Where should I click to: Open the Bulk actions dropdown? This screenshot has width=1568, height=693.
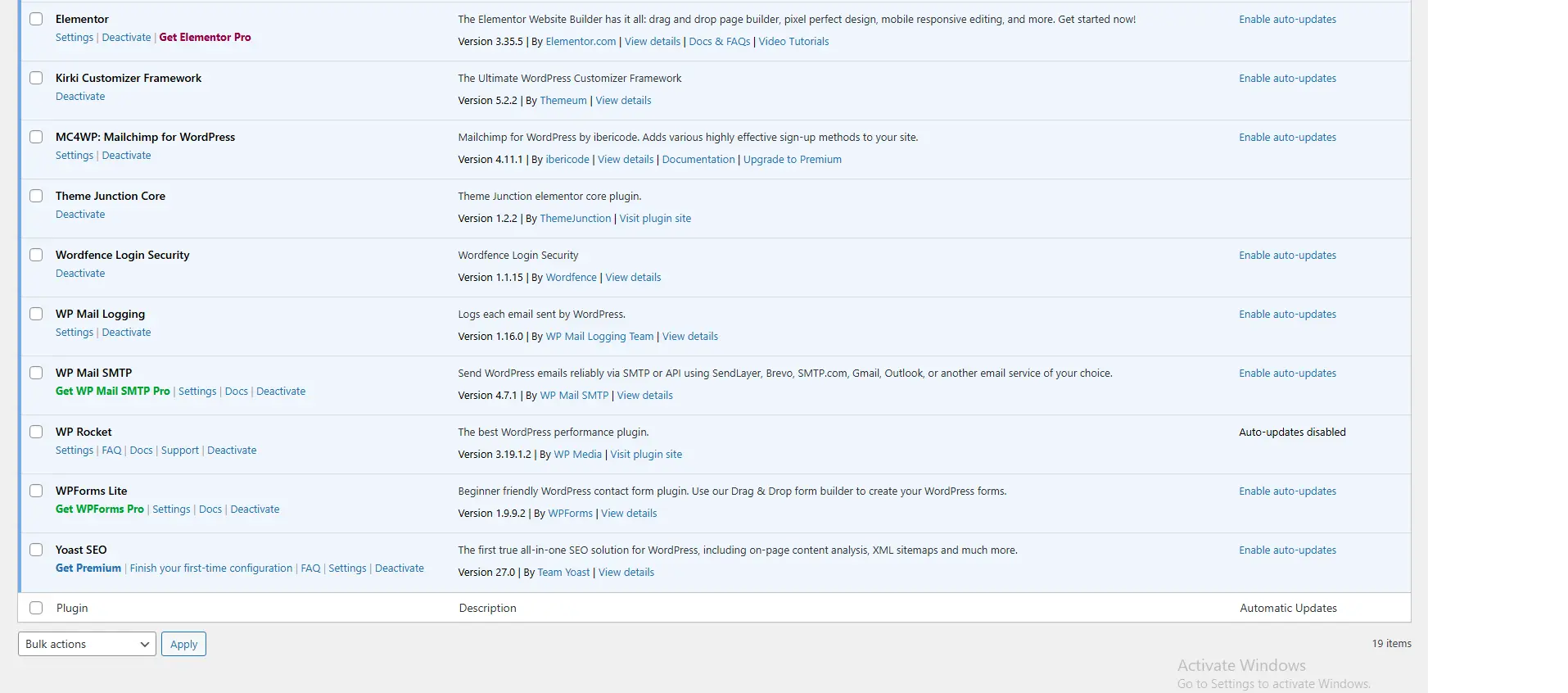point(87,644)
